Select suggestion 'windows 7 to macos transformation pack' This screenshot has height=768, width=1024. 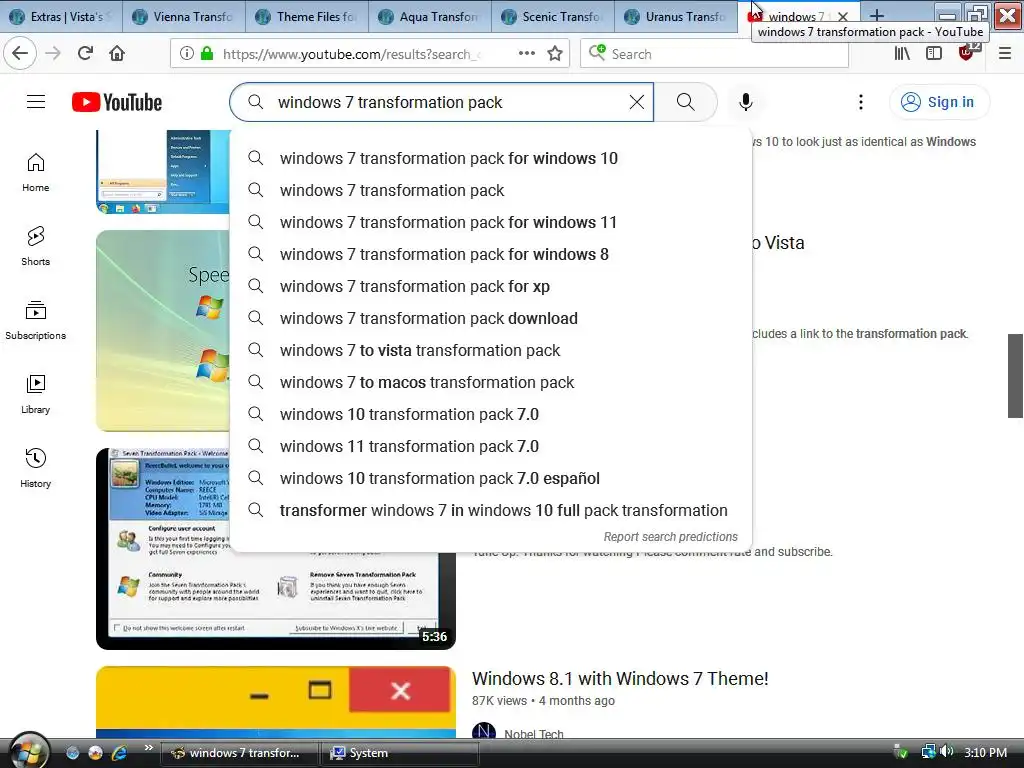click(x=490, y=382)
